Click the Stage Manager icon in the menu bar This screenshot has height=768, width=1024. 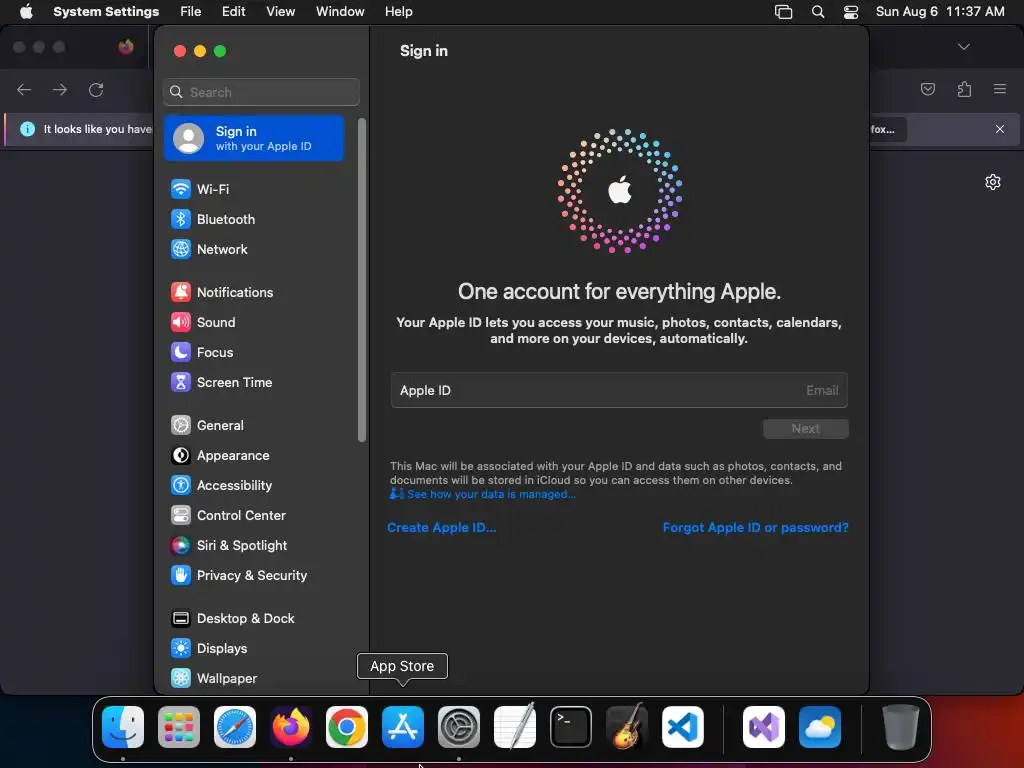point(784,12)
